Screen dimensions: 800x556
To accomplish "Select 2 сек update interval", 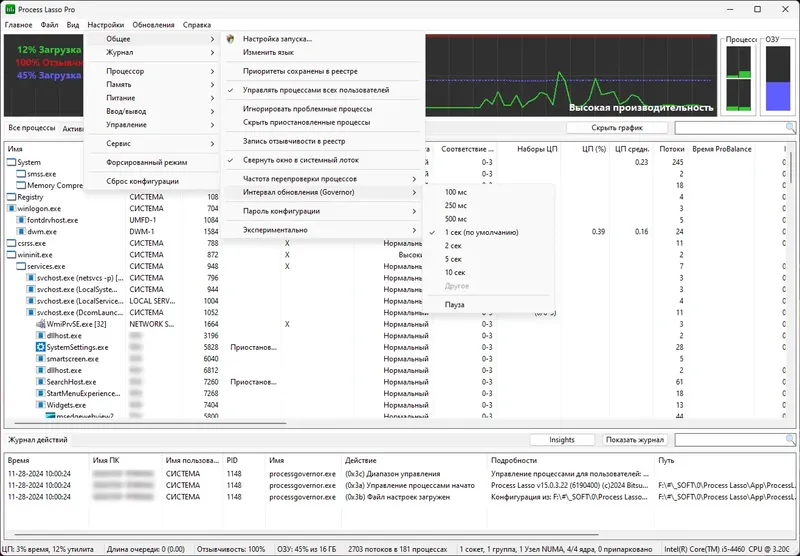I will [x=488, y=245].
